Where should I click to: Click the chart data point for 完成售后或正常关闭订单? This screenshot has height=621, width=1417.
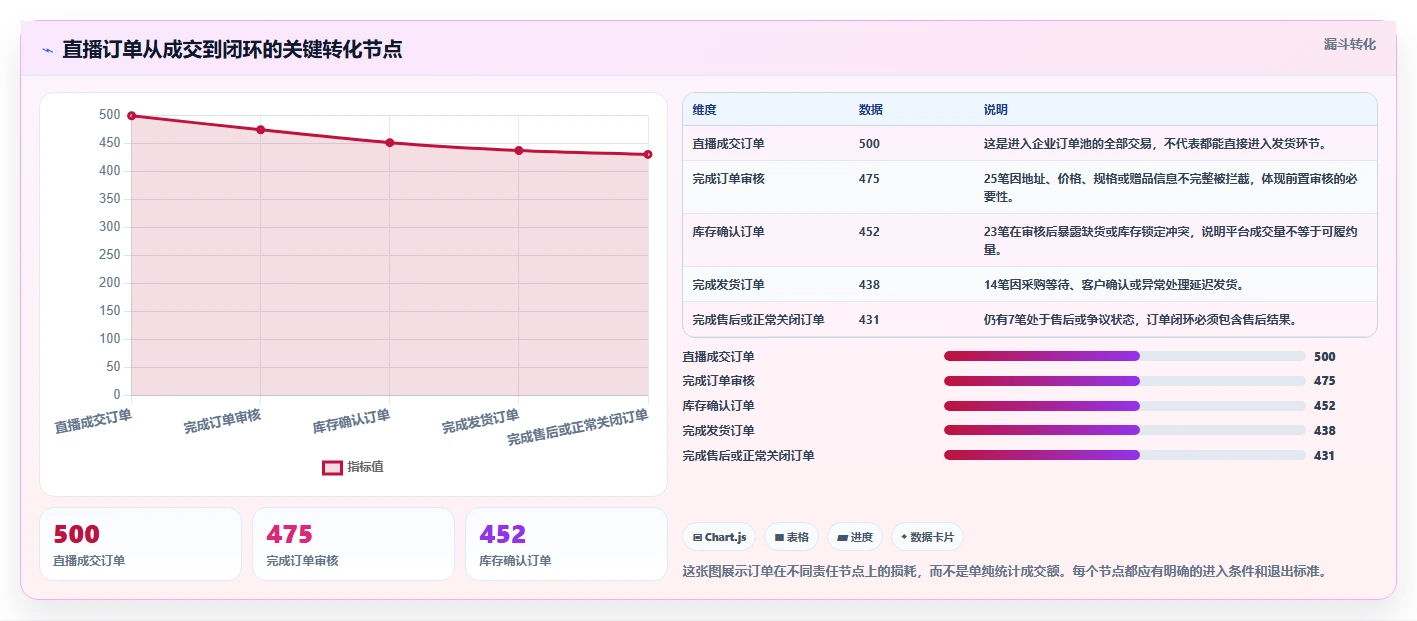[x=648, y=155]
